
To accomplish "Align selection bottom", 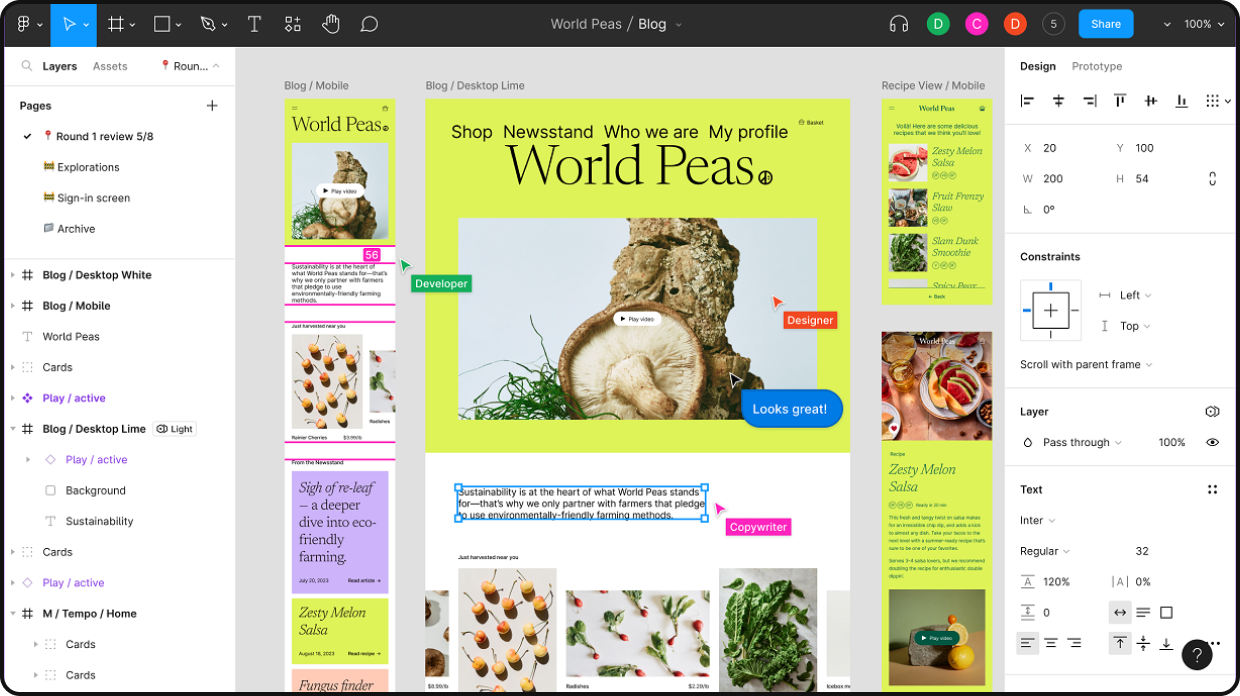I will click(1182, 100).
